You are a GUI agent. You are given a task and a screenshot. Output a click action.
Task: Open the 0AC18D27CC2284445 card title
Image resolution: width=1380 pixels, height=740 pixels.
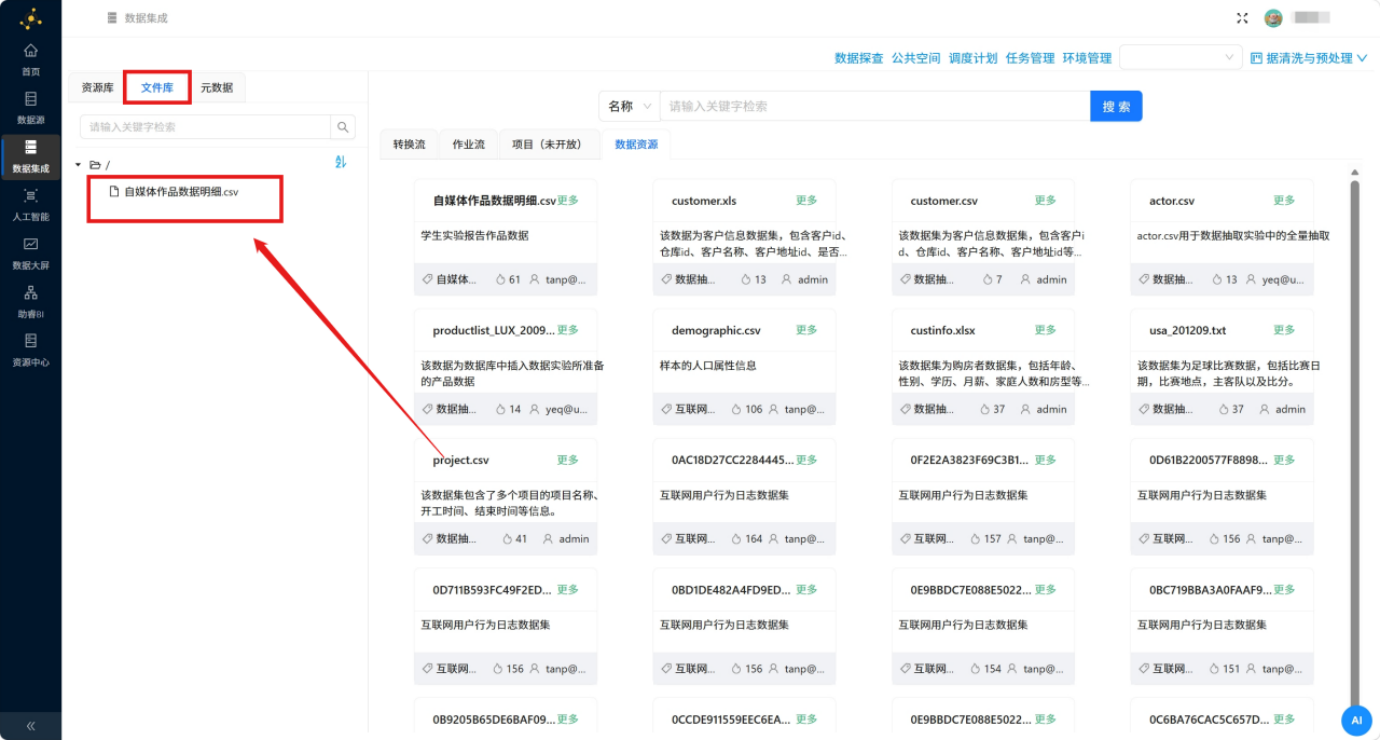pyautogui.click(x=733, y=460)
